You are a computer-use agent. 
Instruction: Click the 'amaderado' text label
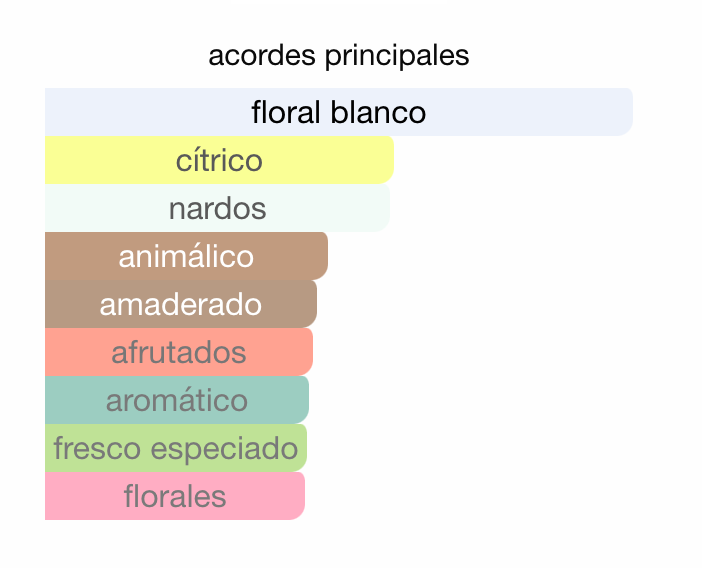pyautogui.click(x=180, y=304)
